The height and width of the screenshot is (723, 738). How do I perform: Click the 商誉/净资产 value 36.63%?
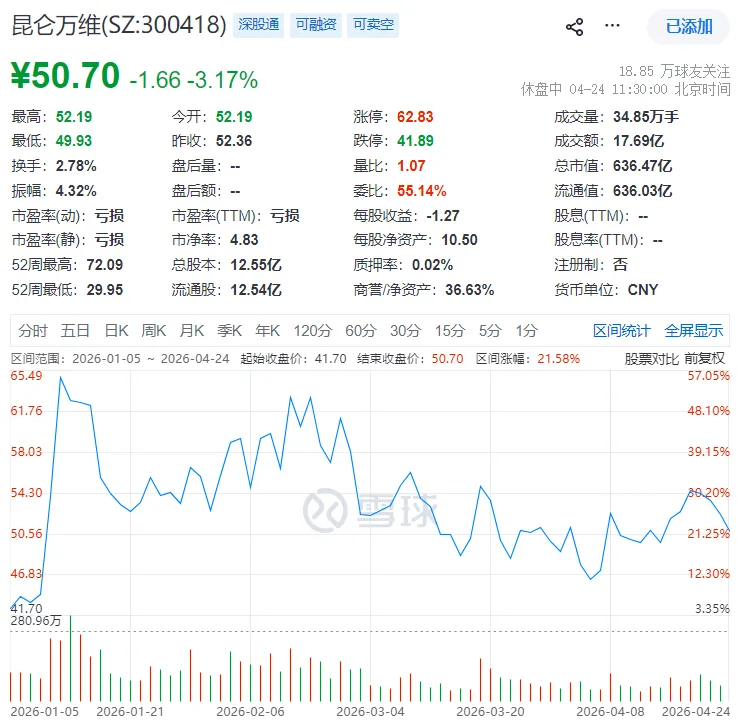coord(470,289)
